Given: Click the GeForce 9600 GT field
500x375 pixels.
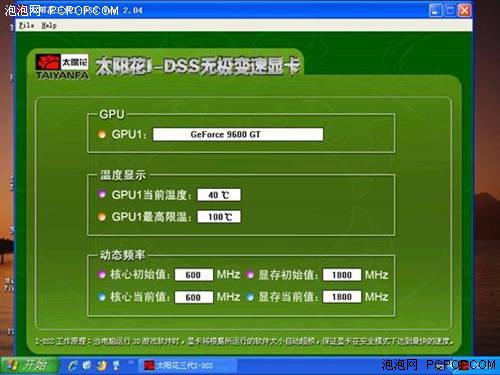Looking at the screenshot, I should 238,134.
